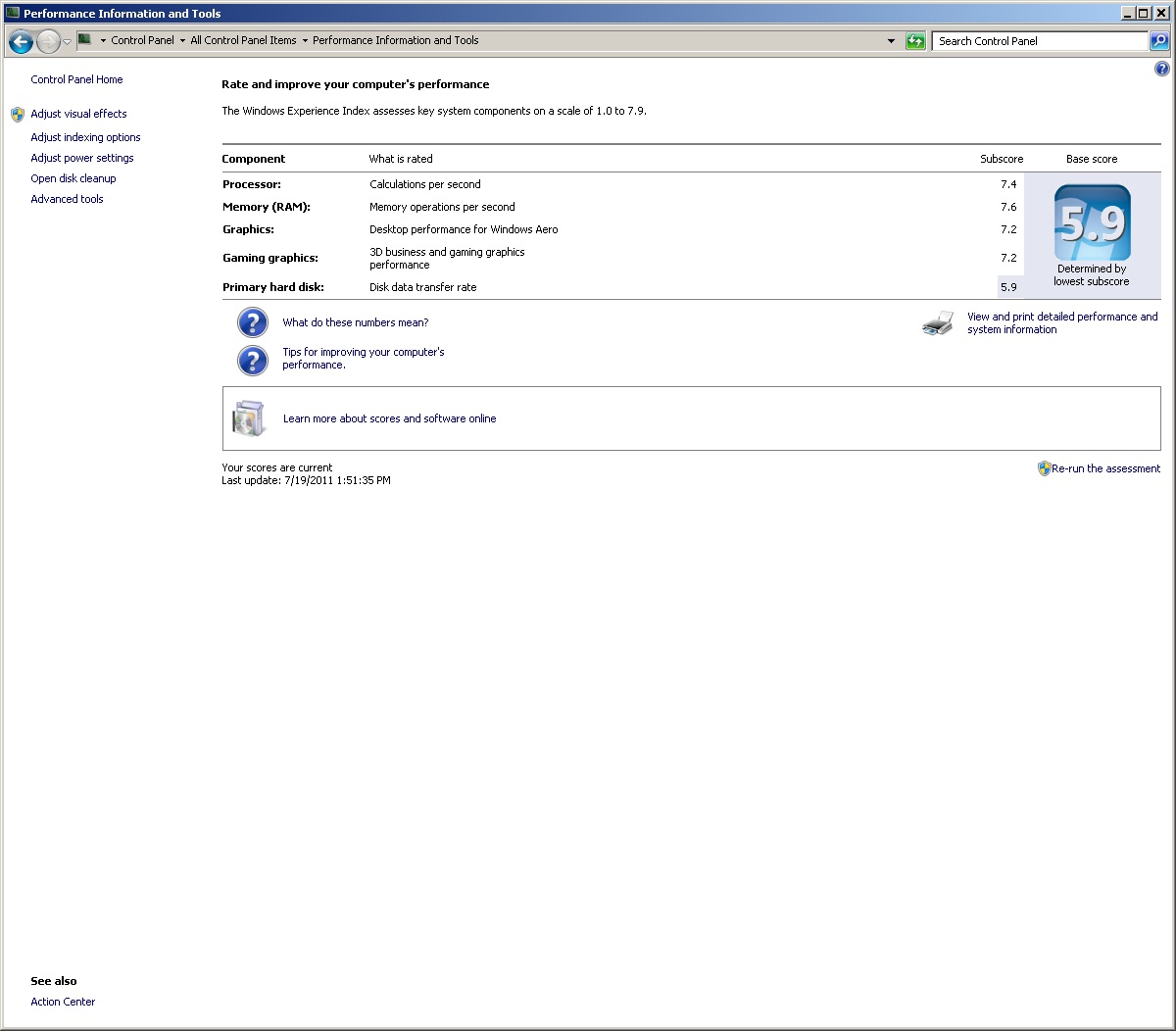Viewport: 1176px width, 1031px height.
Task: Click the shield icon beside Adjust visual effects
Action: pos(18,114)
